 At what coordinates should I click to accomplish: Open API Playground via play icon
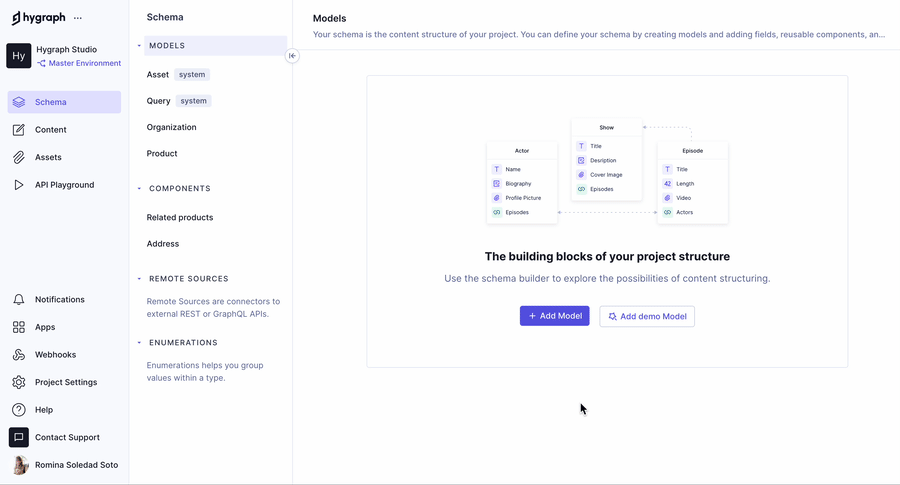(19, 185)
